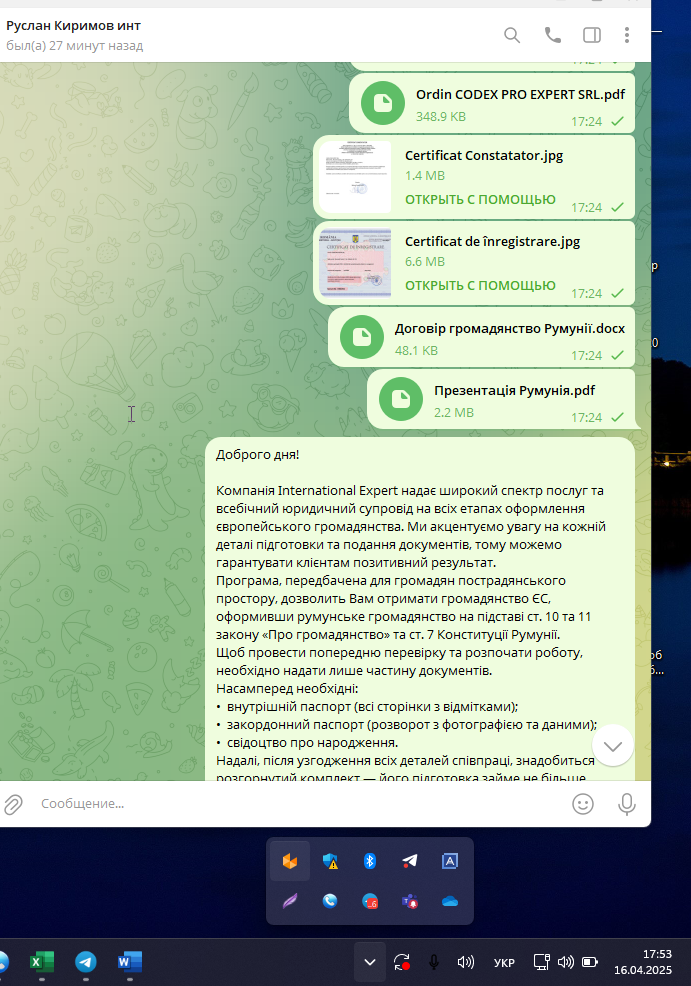Image resolution: width=691 pixels, height=986 pixels.
Task: Click the orange geometric icon in tray overflow
Action: click(x=290, y=861)
